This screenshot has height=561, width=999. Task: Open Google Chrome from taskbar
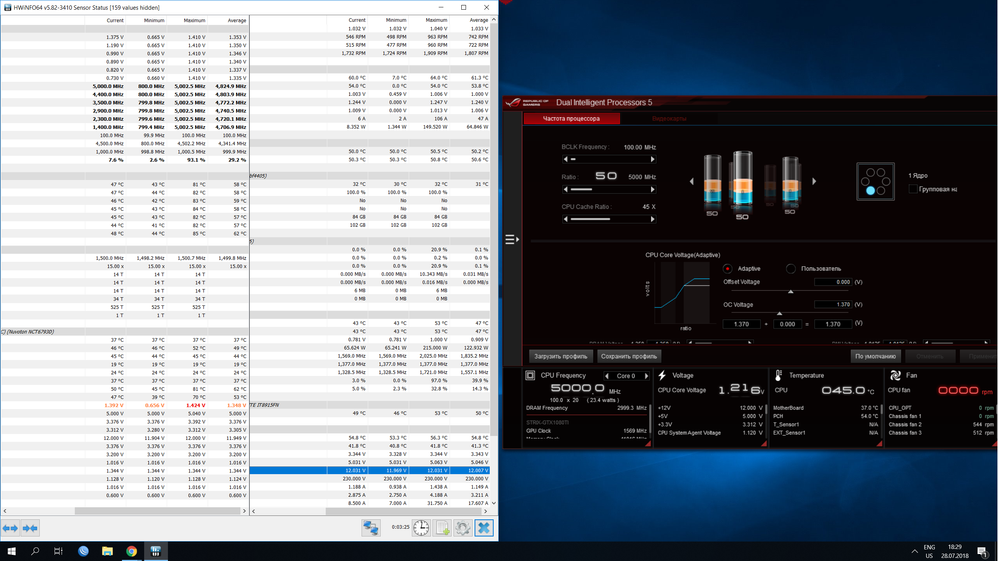131,551
